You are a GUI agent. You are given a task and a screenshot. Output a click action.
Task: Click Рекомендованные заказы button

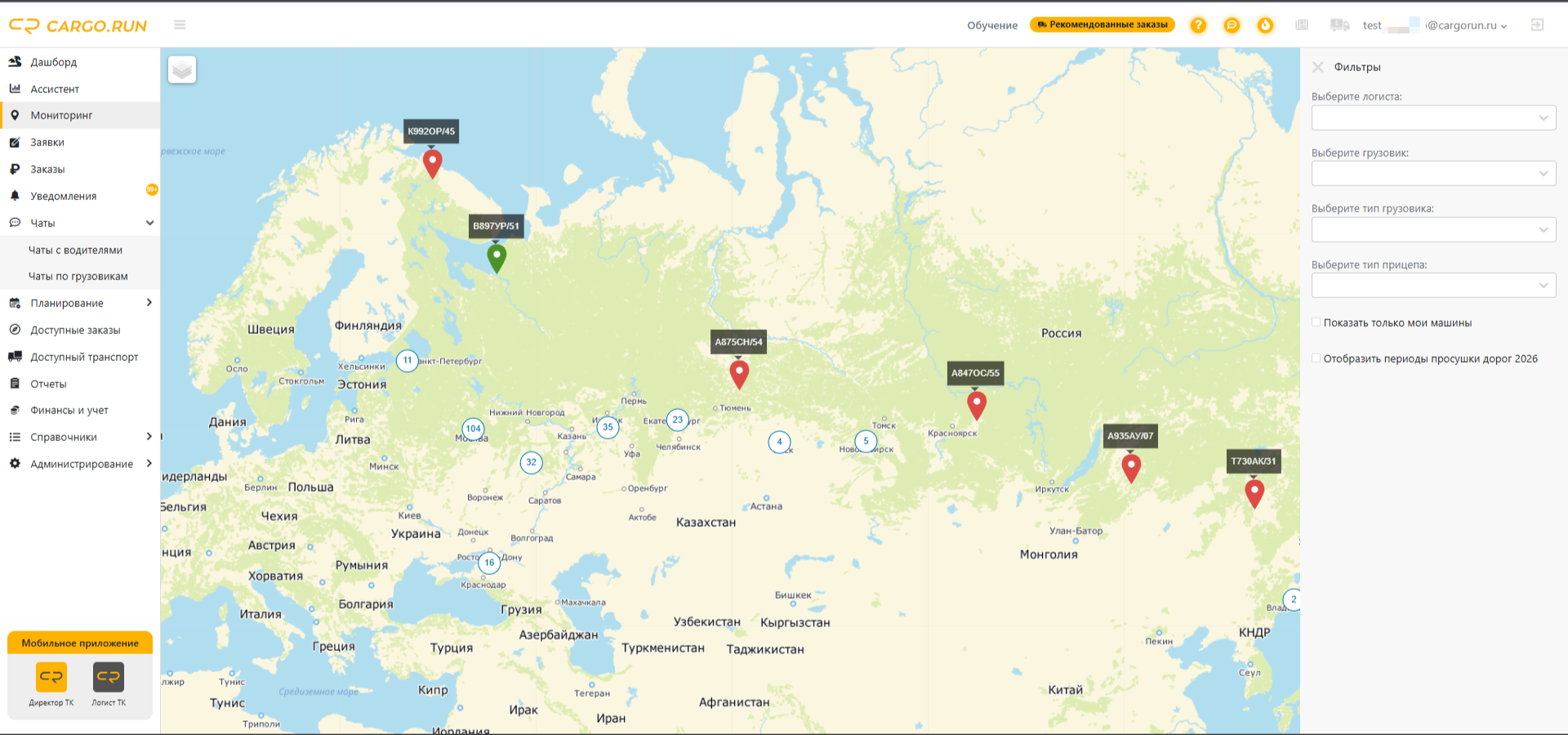coord(1102,24)
